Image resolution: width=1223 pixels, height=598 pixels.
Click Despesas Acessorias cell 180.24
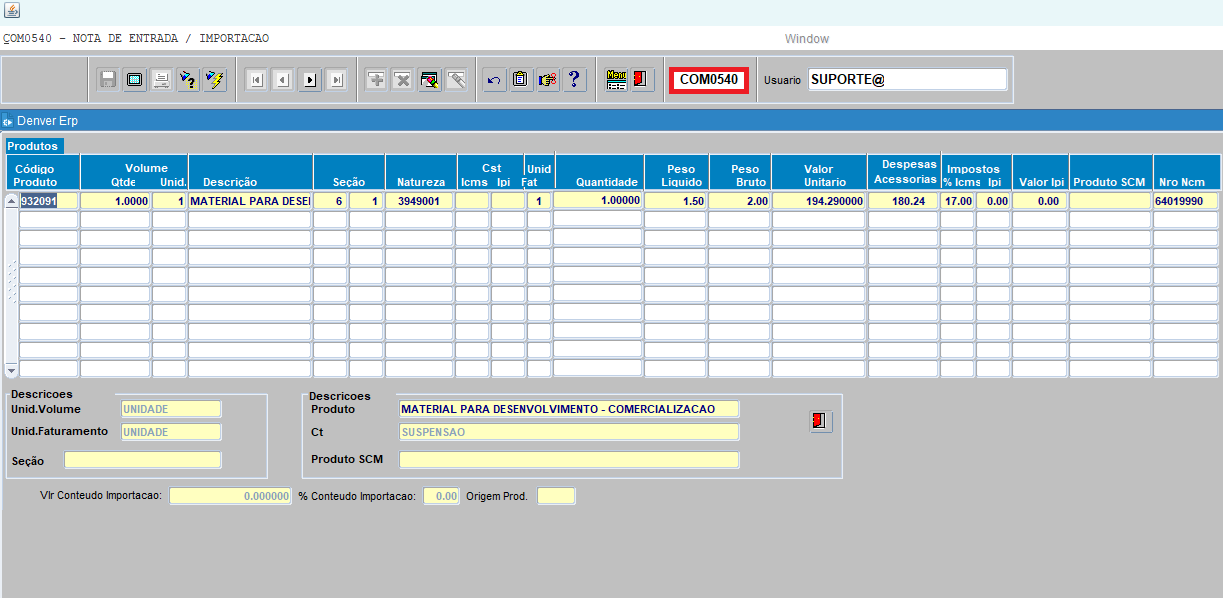903,201
